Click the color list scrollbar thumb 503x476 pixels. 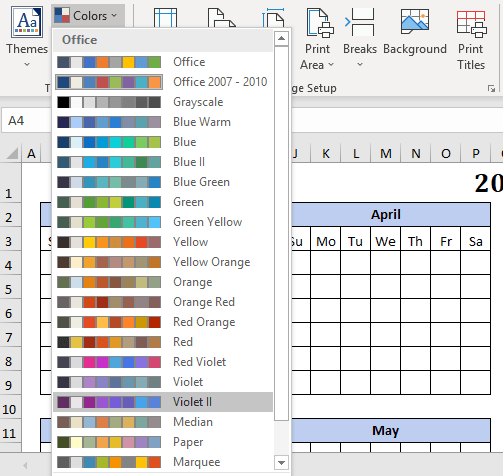tap(281, 233)
